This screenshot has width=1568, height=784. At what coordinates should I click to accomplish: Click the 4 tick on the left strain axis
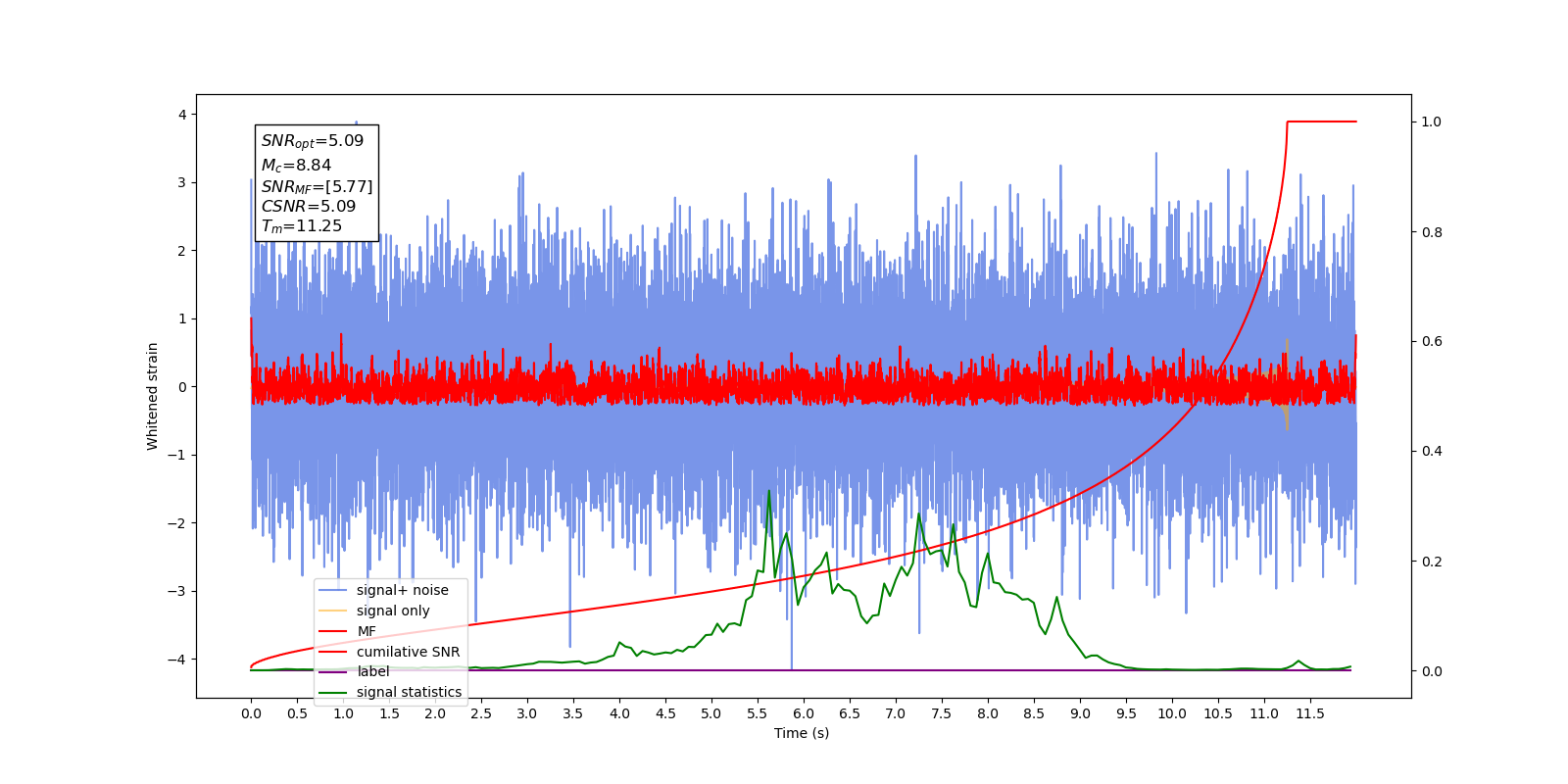182,115
